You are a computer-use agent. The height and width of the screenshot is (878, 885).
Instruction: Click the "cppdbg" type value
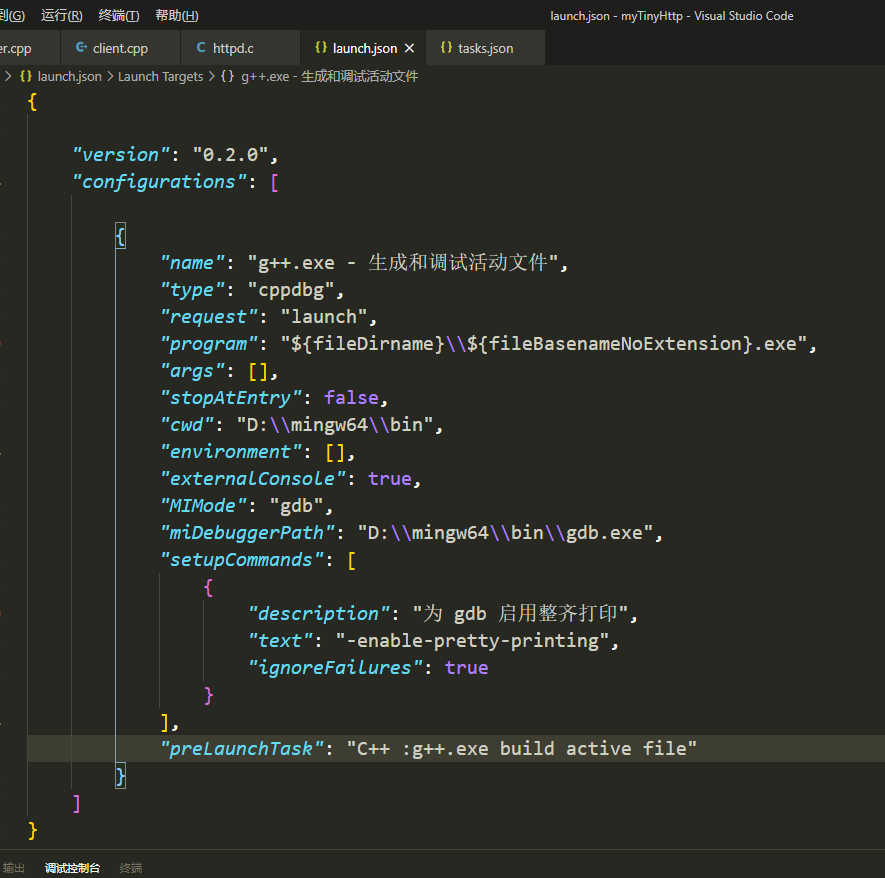tap(291, 290)
